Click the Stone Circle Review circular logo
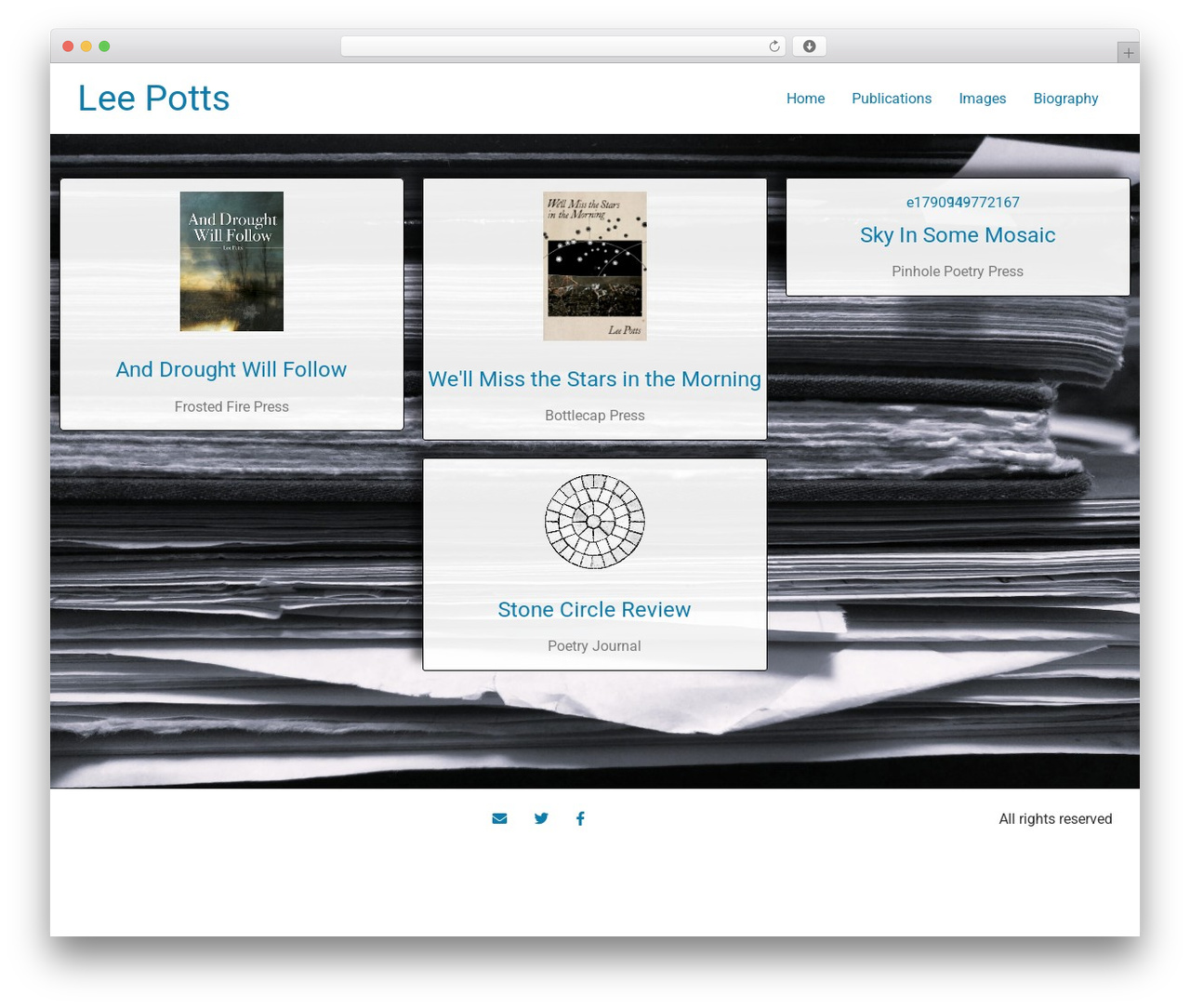 pos(595,522)
